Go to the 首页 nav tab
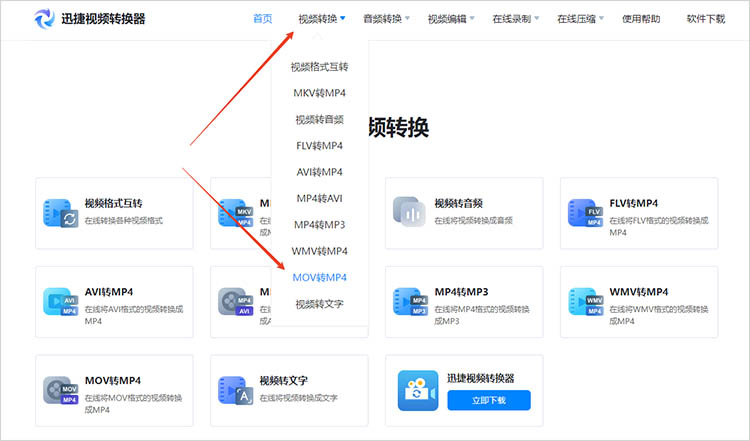Viewport: 750px width, 441px height. pos(263,19)
